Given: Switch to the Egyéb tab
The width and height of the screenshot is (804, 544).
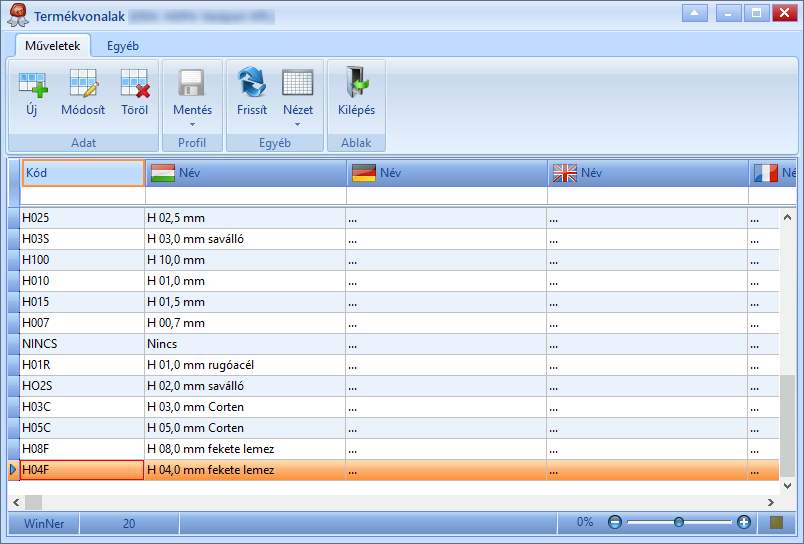Looking at the screenshot, I should point(123,46).
